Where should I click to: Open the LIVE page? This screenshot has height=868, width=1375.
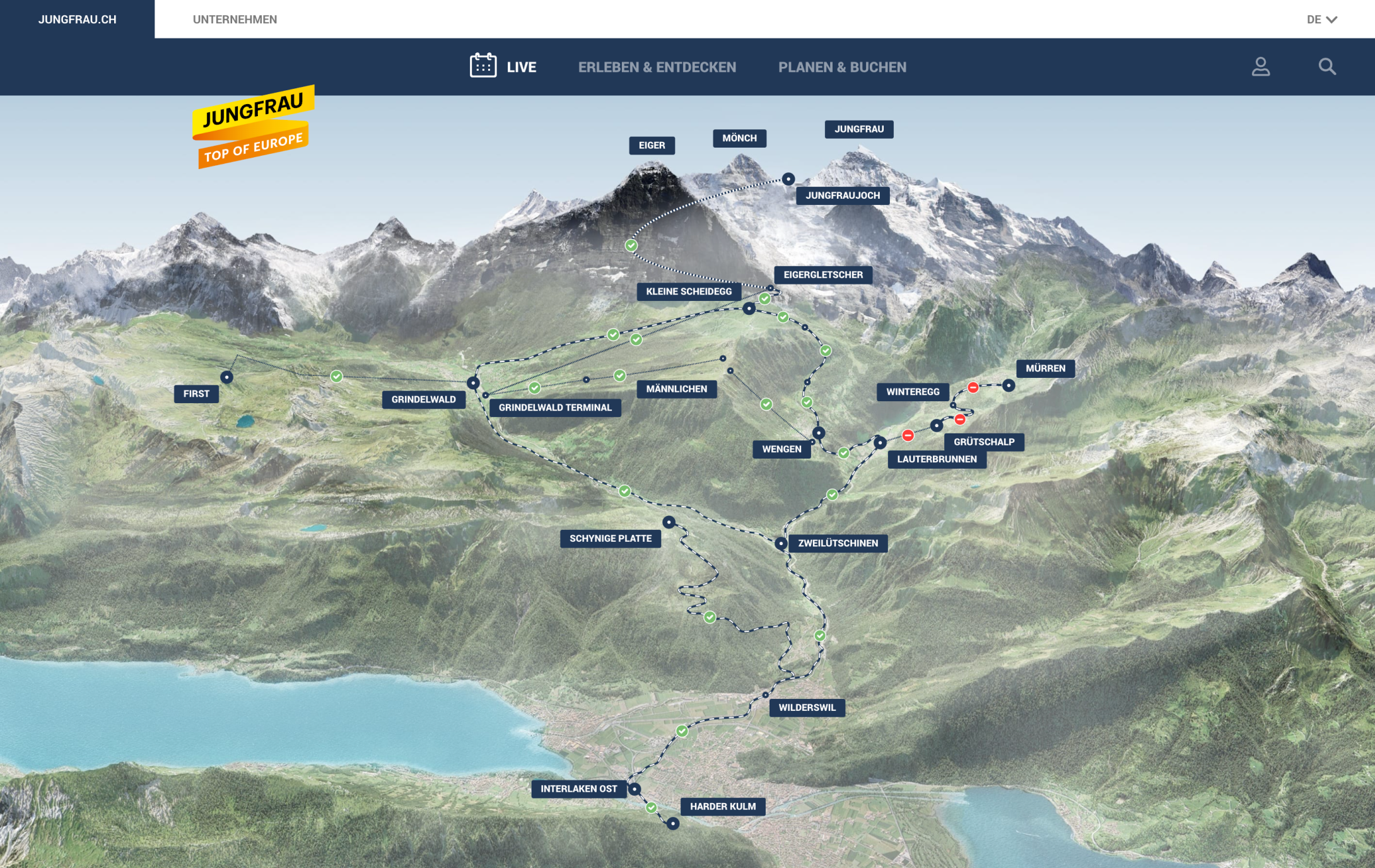click(522, 66)
